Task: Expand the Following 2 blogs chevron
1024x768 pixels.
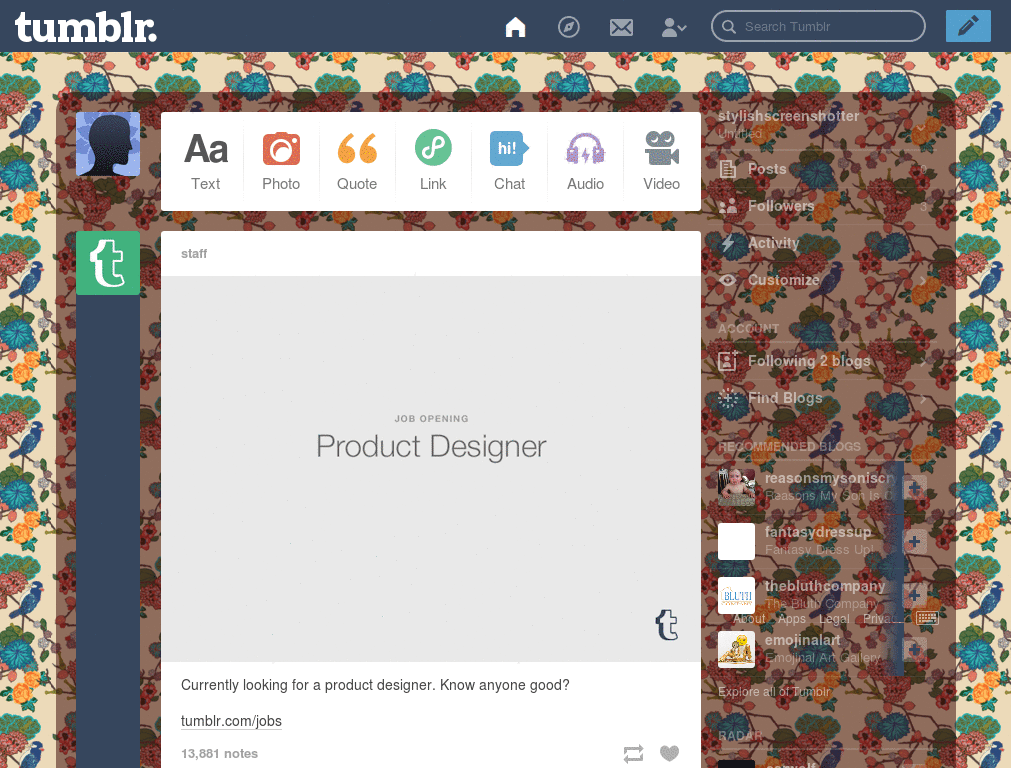Action: click(x=923, y=362)
